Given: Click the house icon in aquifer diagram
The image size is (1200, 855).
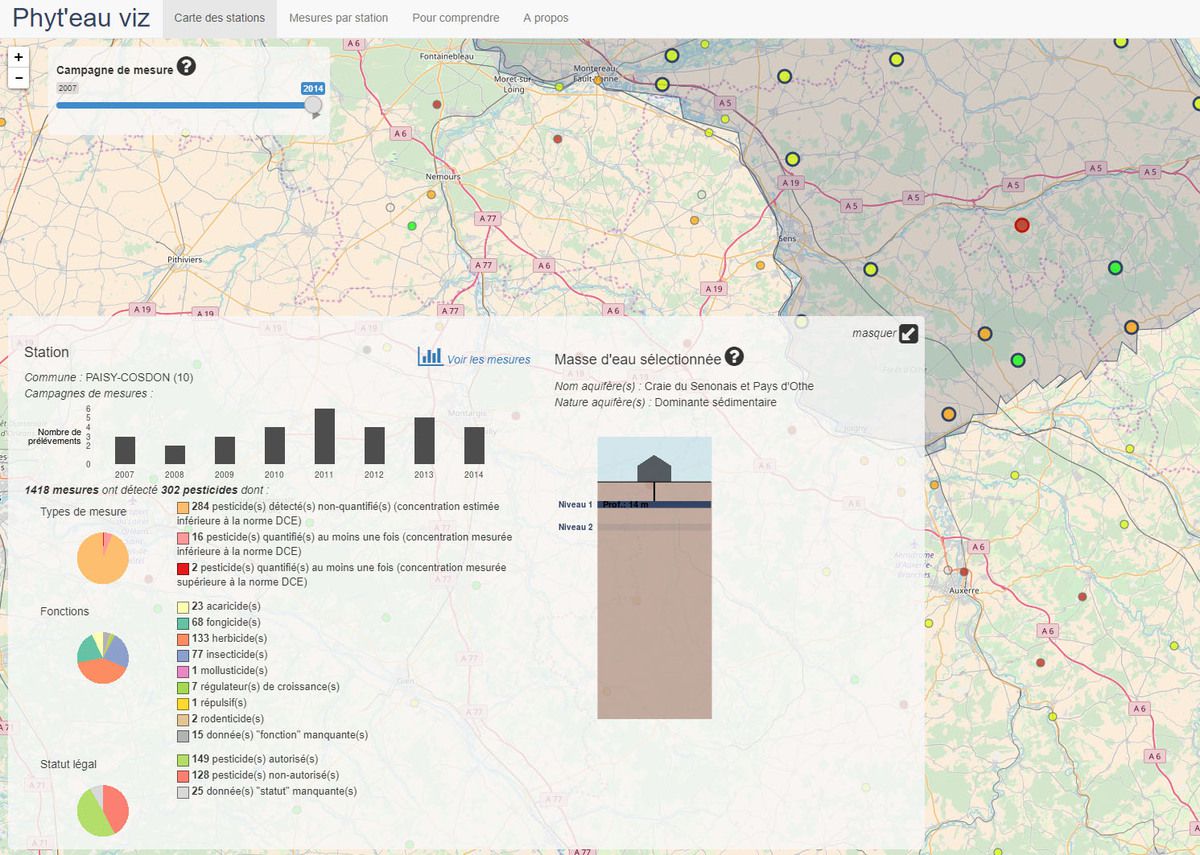Looking at the screenshot, I should click(x=654, y=467).
